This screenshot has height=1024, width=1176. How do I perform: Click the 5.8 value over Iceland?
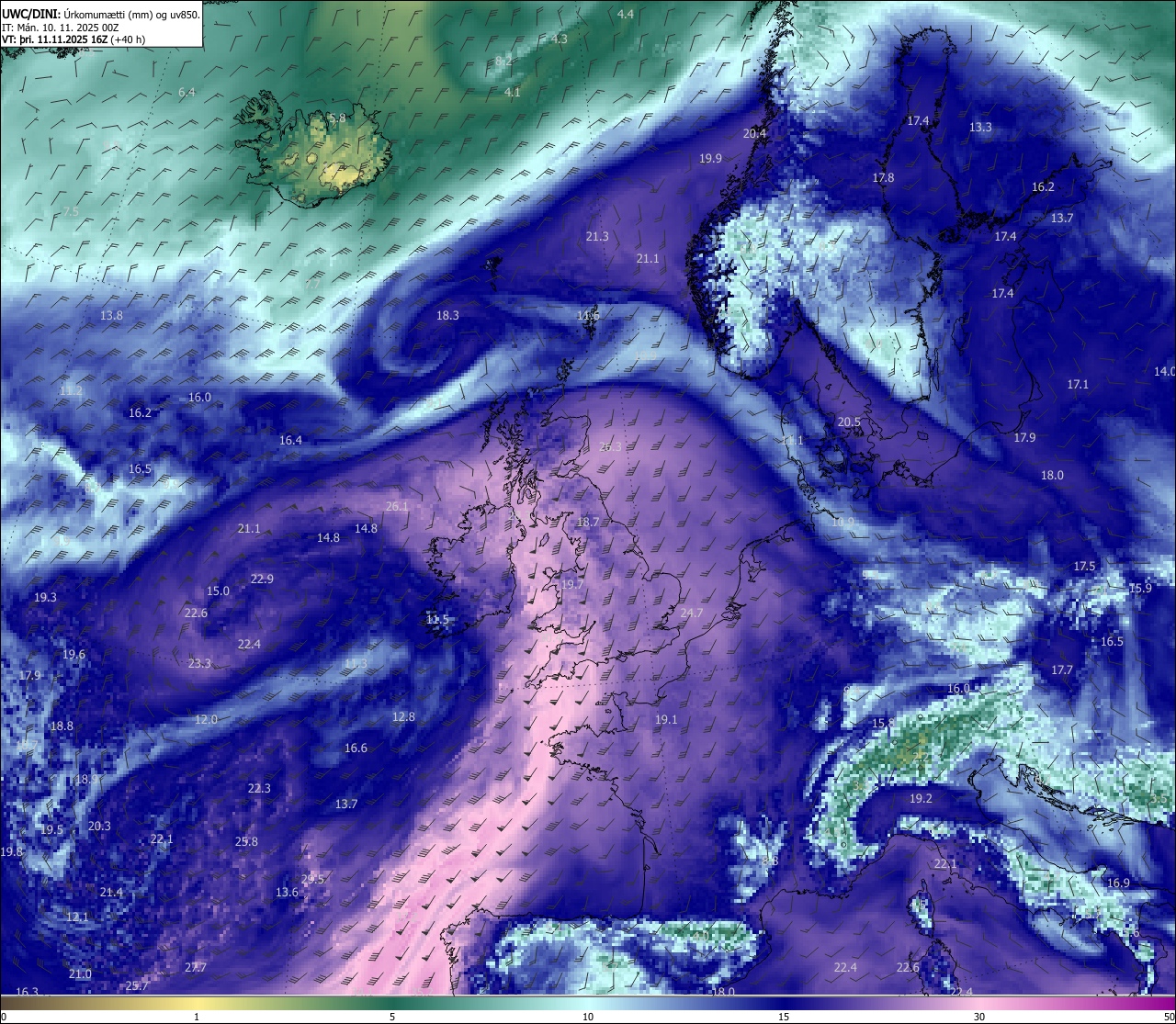[x=337, y=118]
